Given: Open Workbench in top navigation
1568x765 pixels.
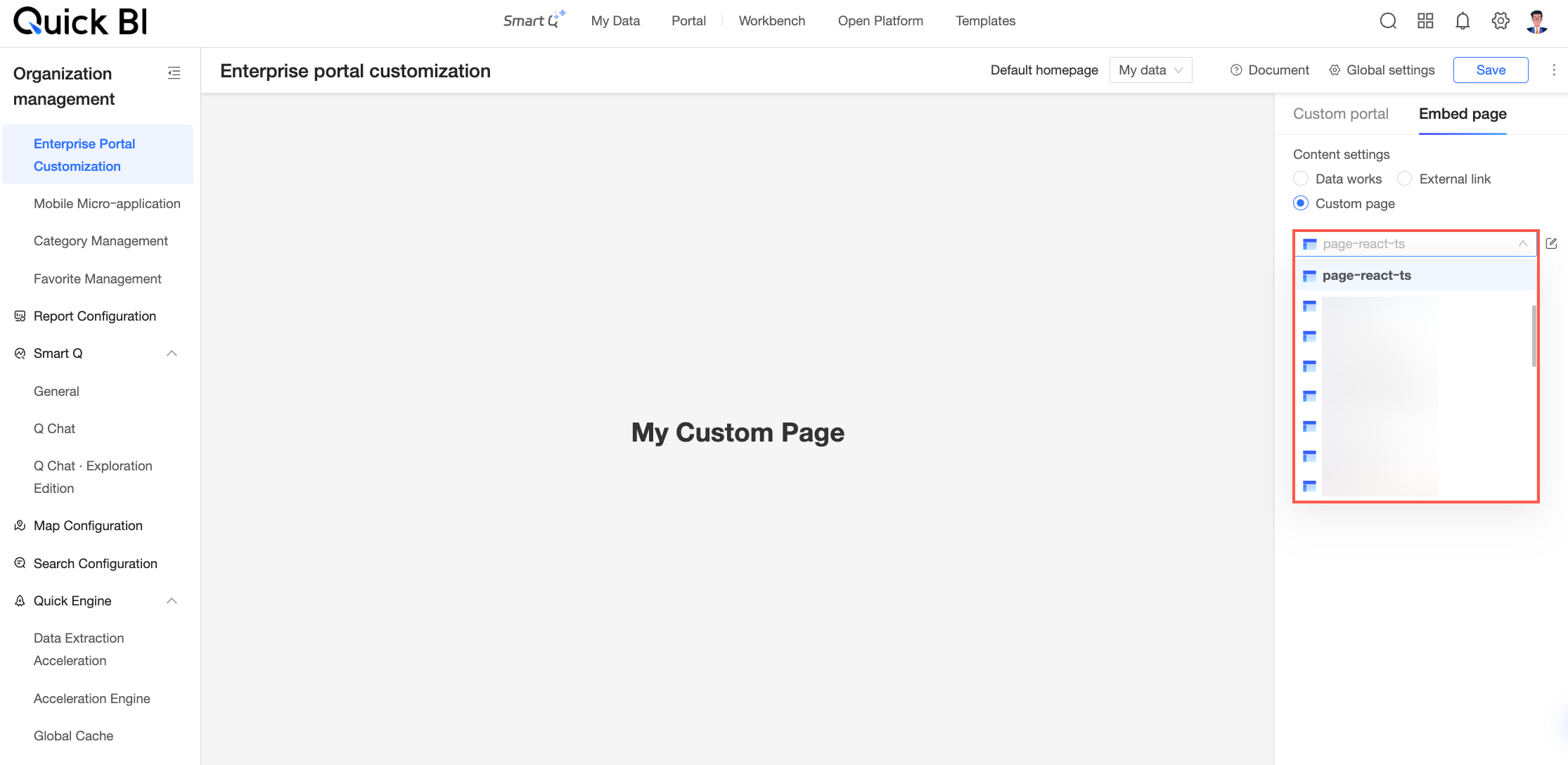Looking at the screenshot, I should 771,21.
